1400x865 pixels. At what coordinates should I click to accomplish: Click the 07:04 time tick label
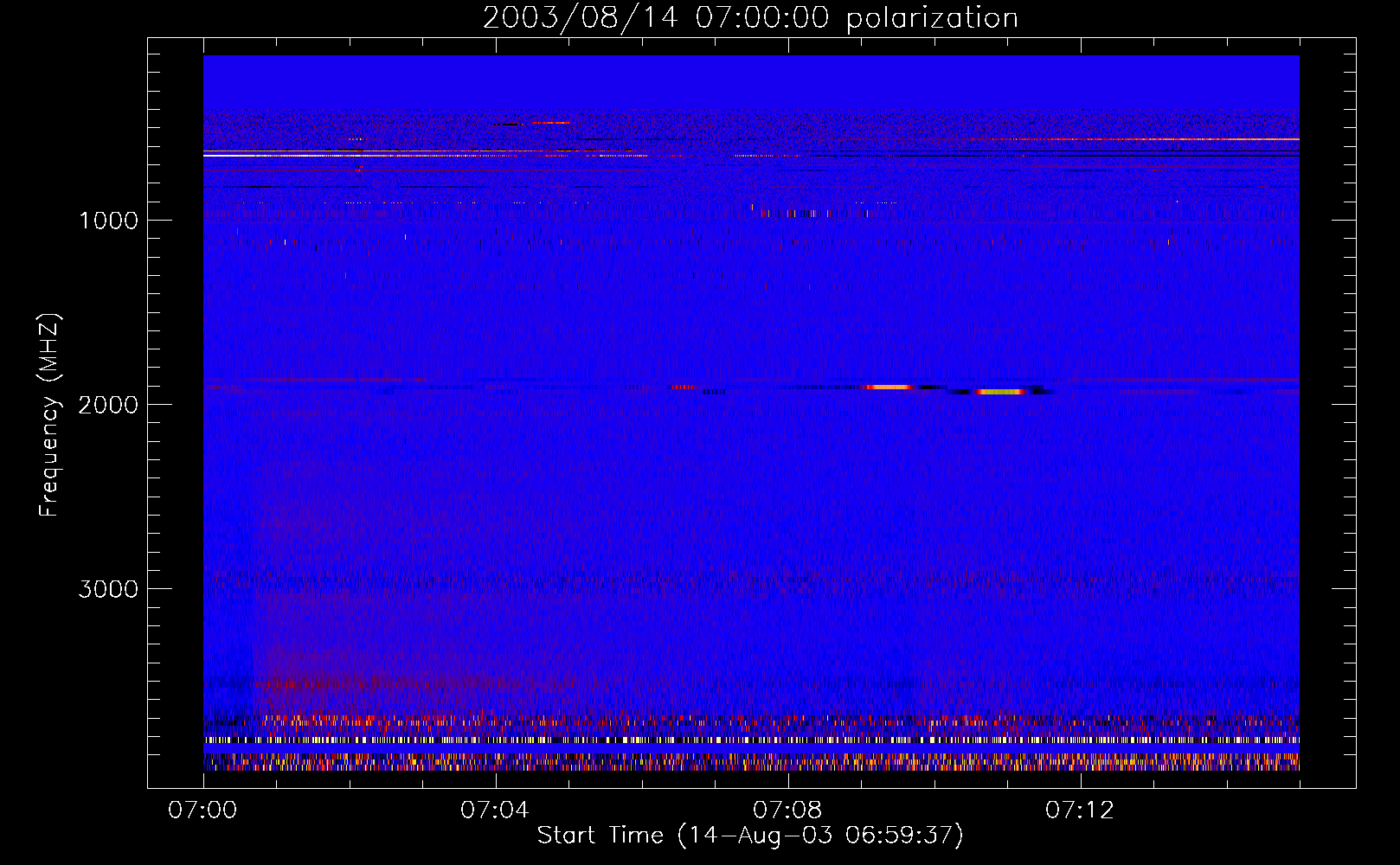click(495, 811)
